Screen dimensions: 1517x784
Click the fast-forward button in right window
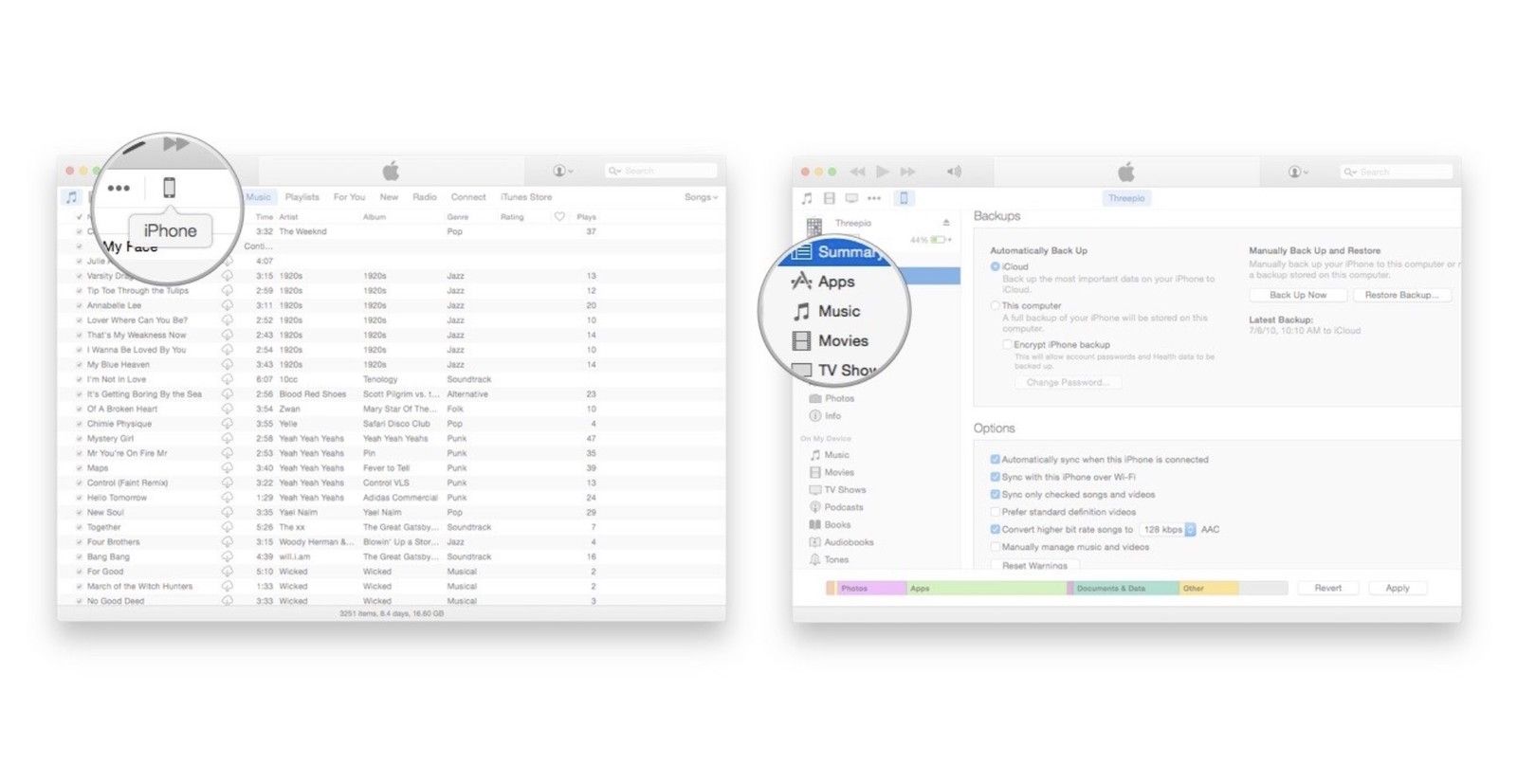click(907, 172)
